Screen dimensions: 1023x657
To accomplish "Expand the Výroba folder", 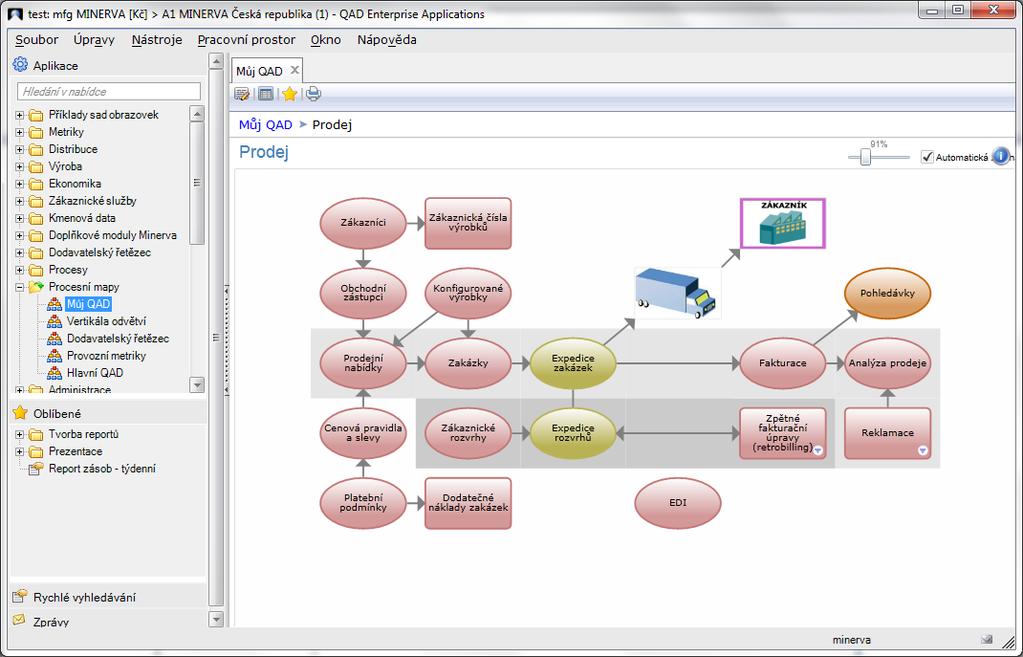I will (x=20, y=166).
